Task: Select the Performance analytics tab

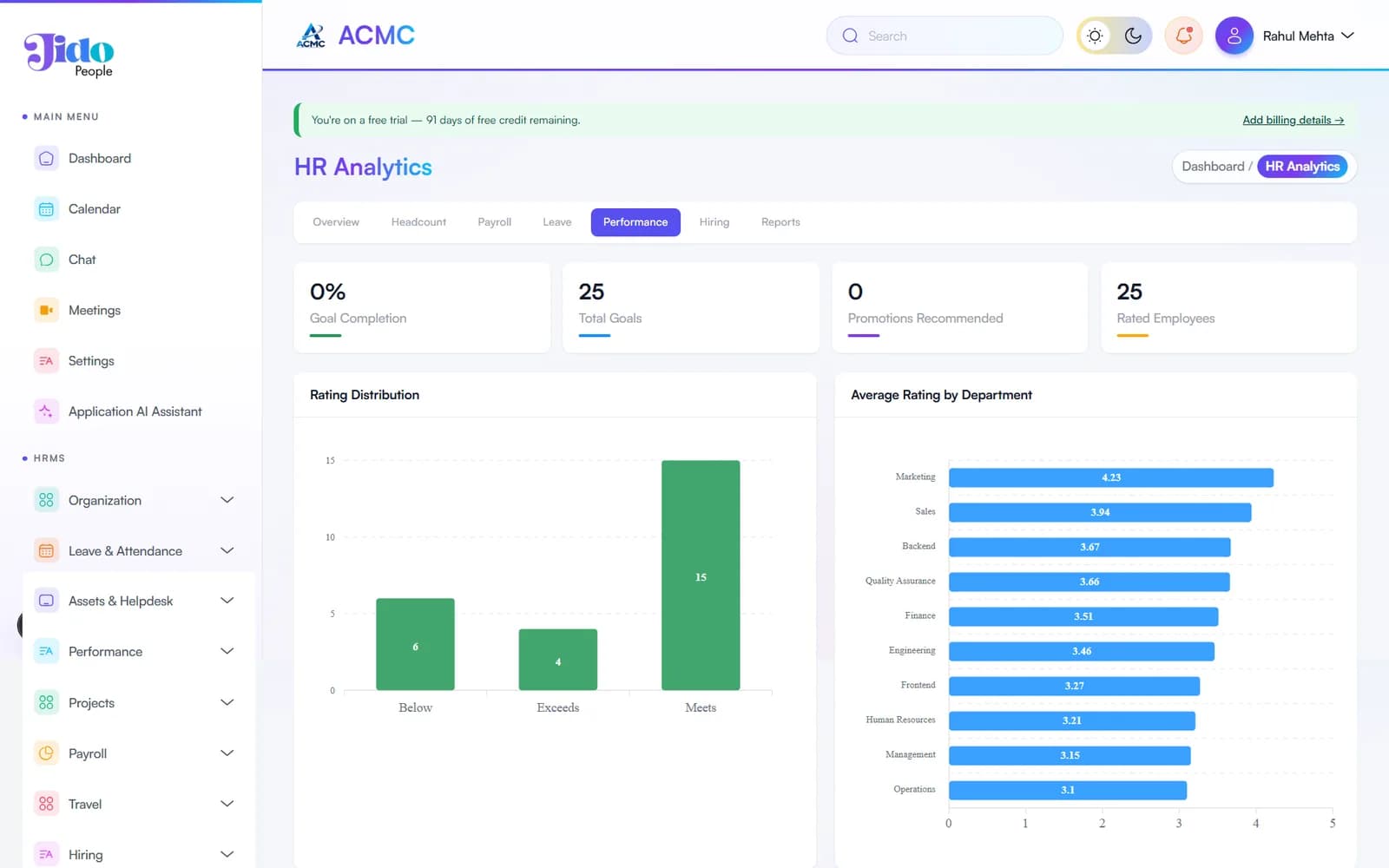Action: tap(635, 222)
